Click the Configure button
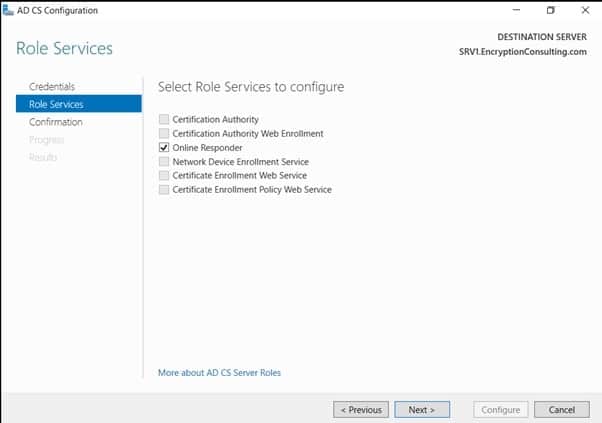Viewport: 602px width, 423px height. [x=501, y=409]
